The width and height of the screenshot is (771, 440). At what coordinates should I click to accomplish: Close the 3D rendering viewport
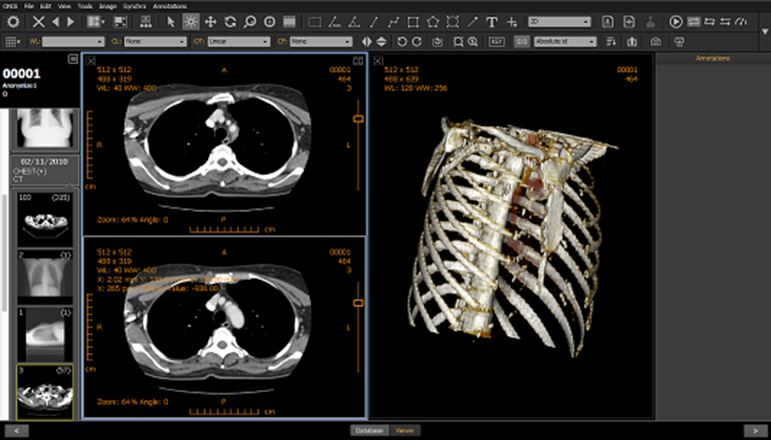tap(377, 61)
